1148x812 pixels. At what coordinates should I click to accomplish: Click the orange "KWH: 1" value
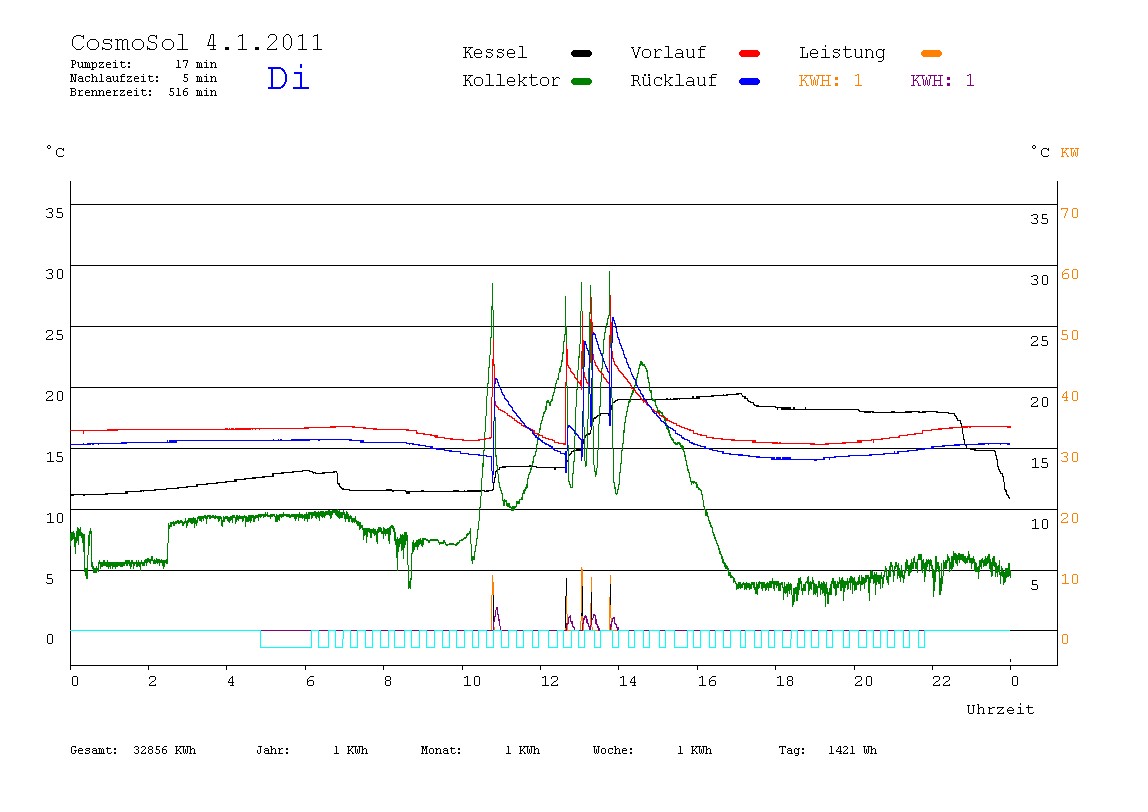pyautogui.click(x=830, y=81)
